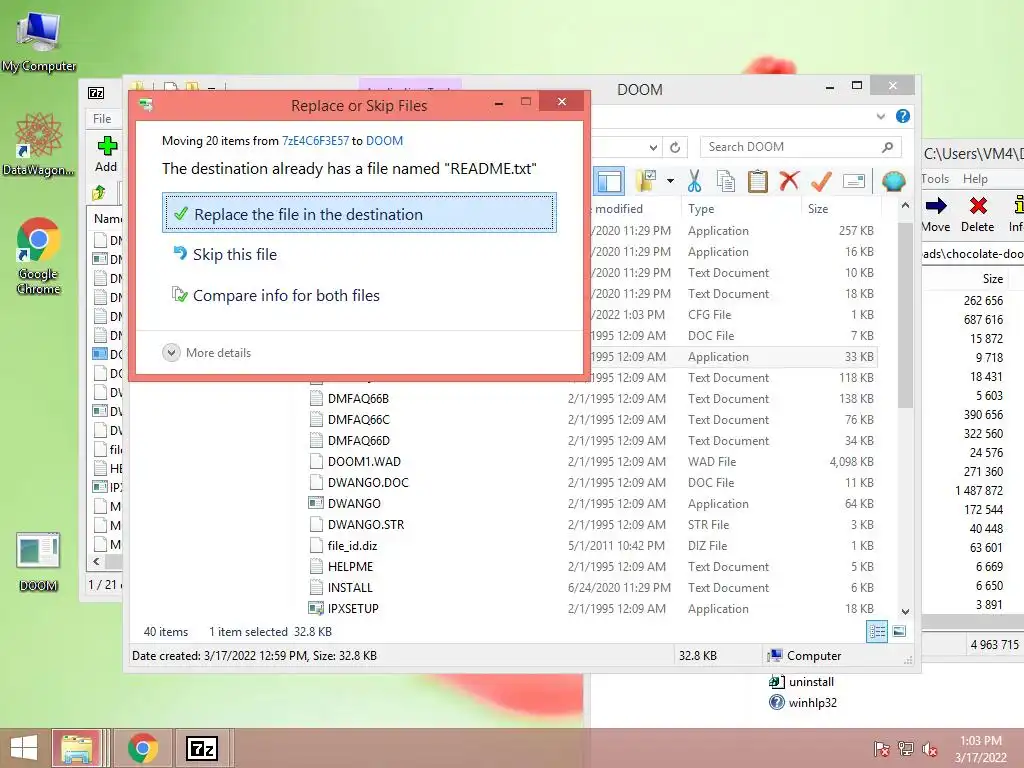Click the Help question mark icon
Screen dimensions: 1024x768
click(x=903, y=116)
